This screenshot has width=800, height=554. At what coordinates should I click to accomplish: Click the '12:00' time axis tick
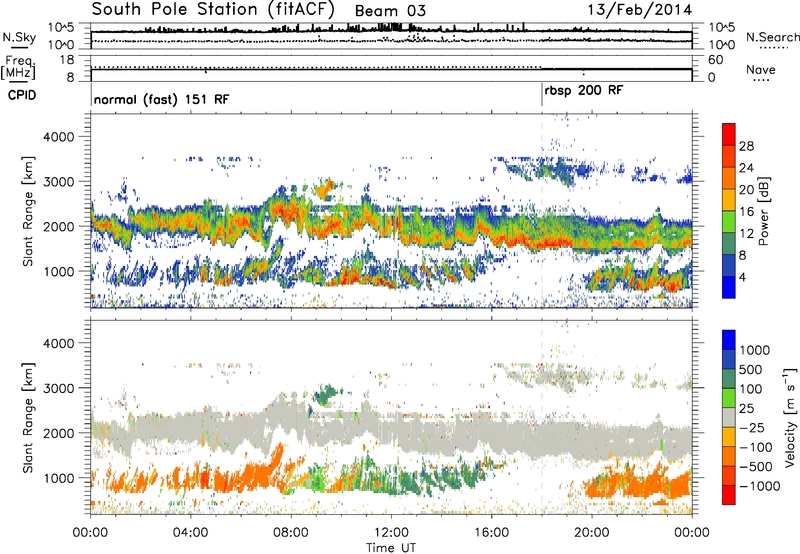[391, 533]
